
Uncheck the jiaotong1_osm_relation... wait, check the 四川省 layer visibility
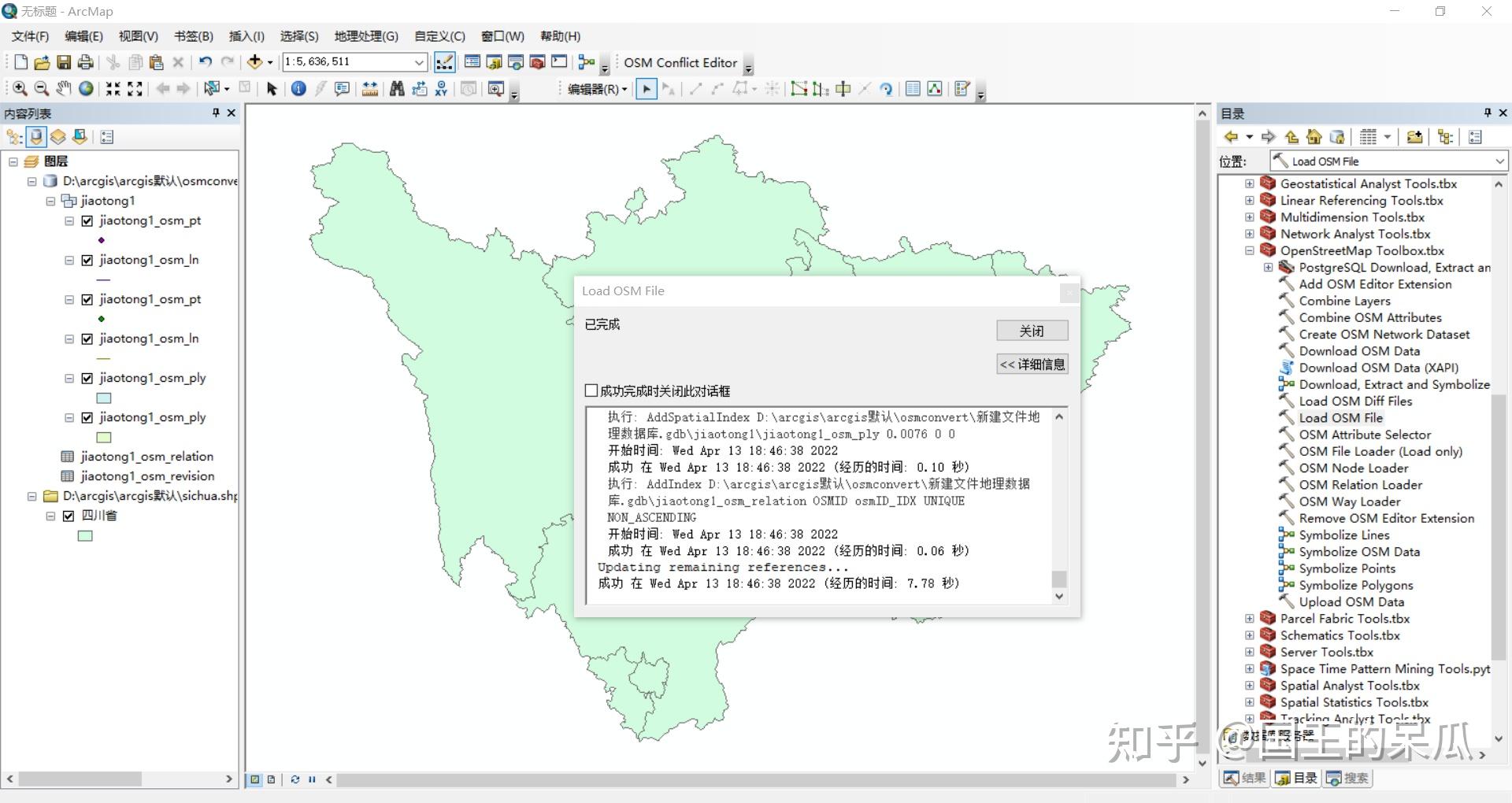69,516
